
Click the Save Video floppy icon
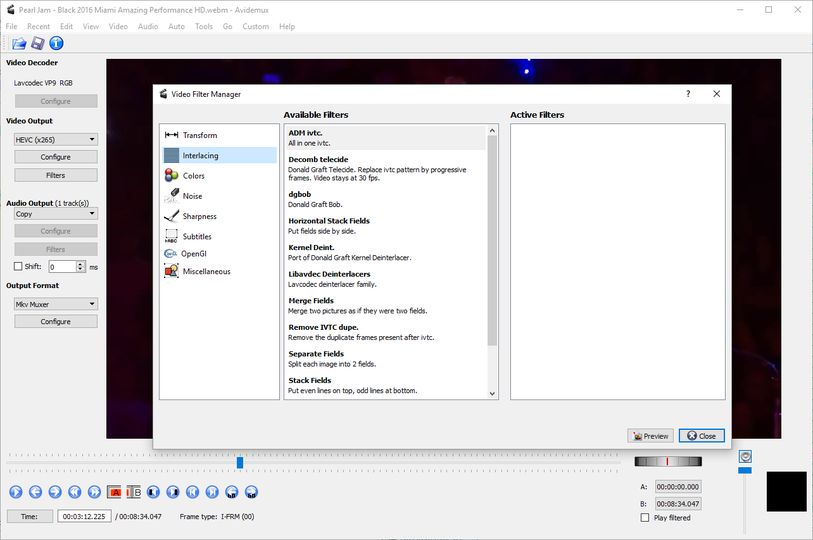pyautogui.click(x=37, y=44)
